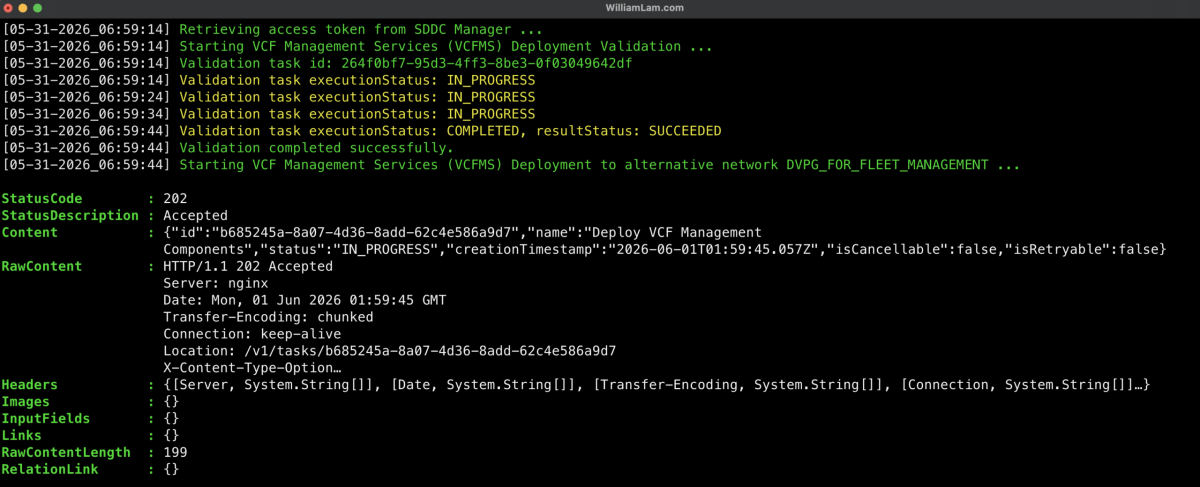This screenshot has width=1200, height=487.
Task: Select the Headers System.String[] value line
Action: tap(659, 385)
